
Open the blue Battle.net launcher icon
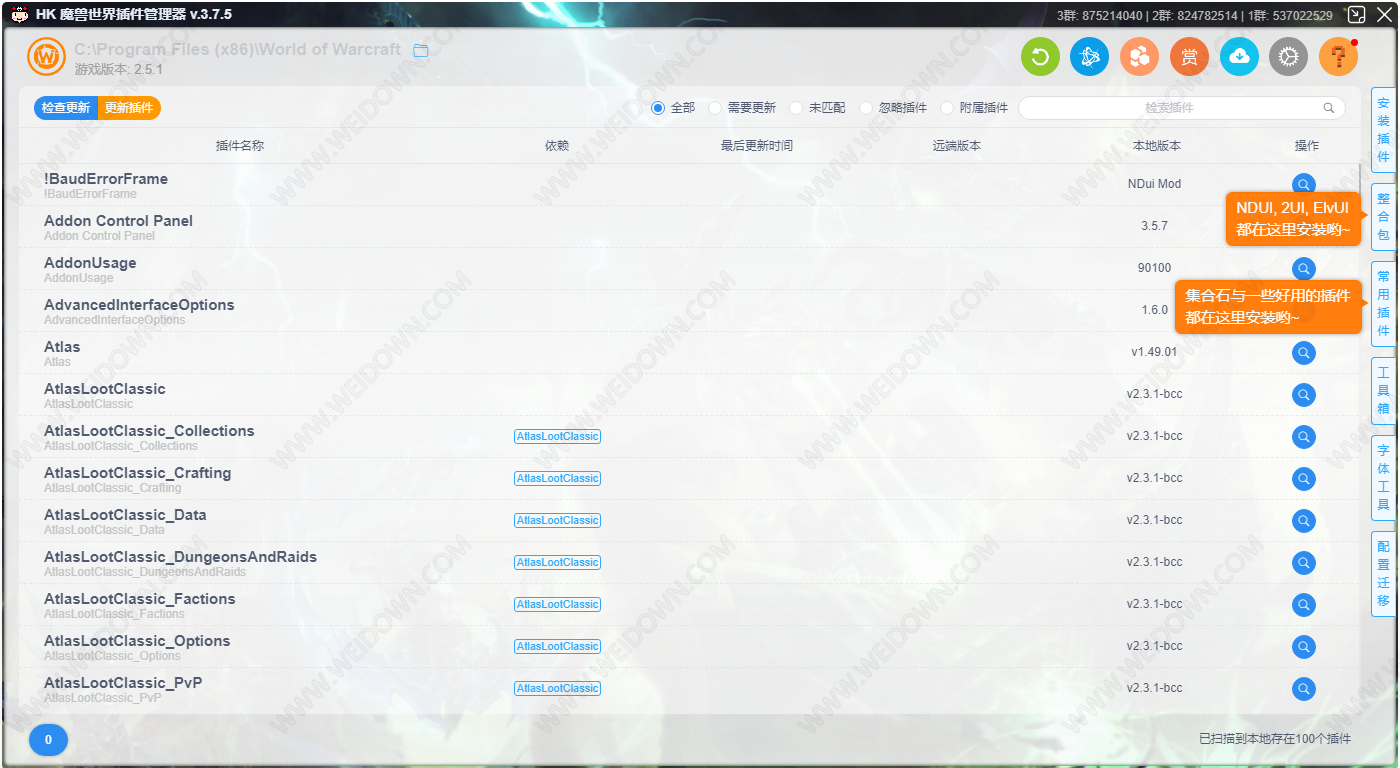coord(1090,57)
